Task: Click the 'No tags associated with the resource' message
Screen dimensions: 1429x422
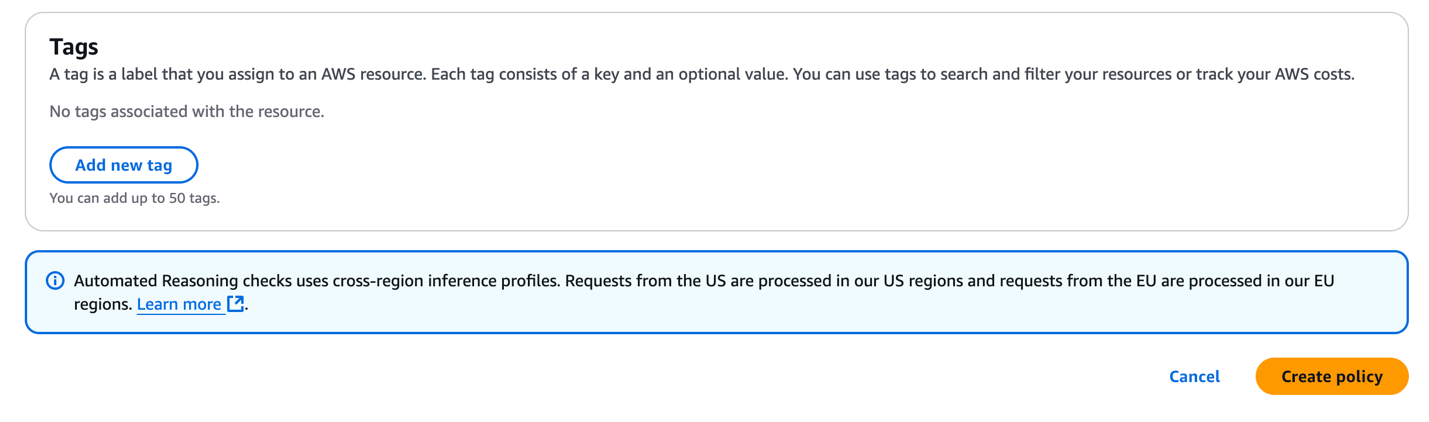Action: [x=187, y=112]
